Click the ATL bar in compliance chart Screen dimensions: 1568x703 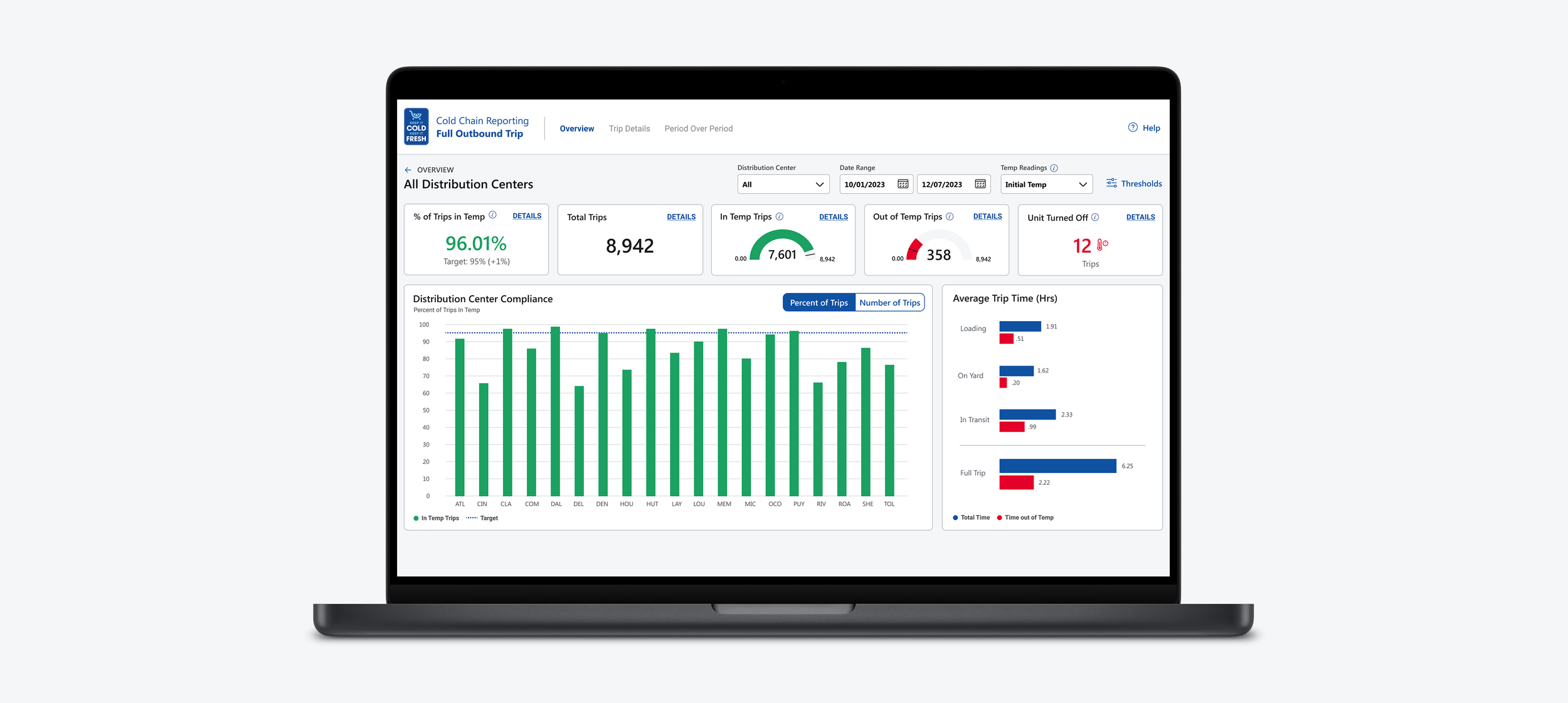tap(460, 418)
